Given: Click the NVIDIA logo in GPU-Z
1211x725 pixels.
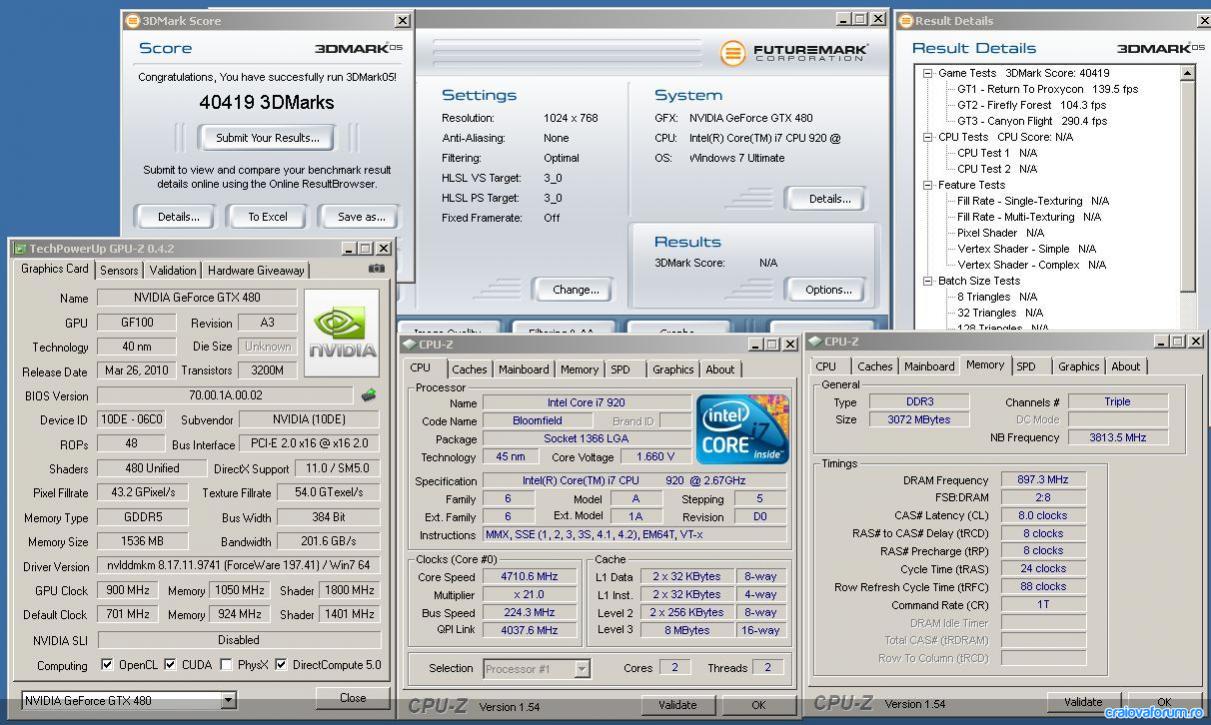Looking at the screenshot, I should click(x=342, y=333).
